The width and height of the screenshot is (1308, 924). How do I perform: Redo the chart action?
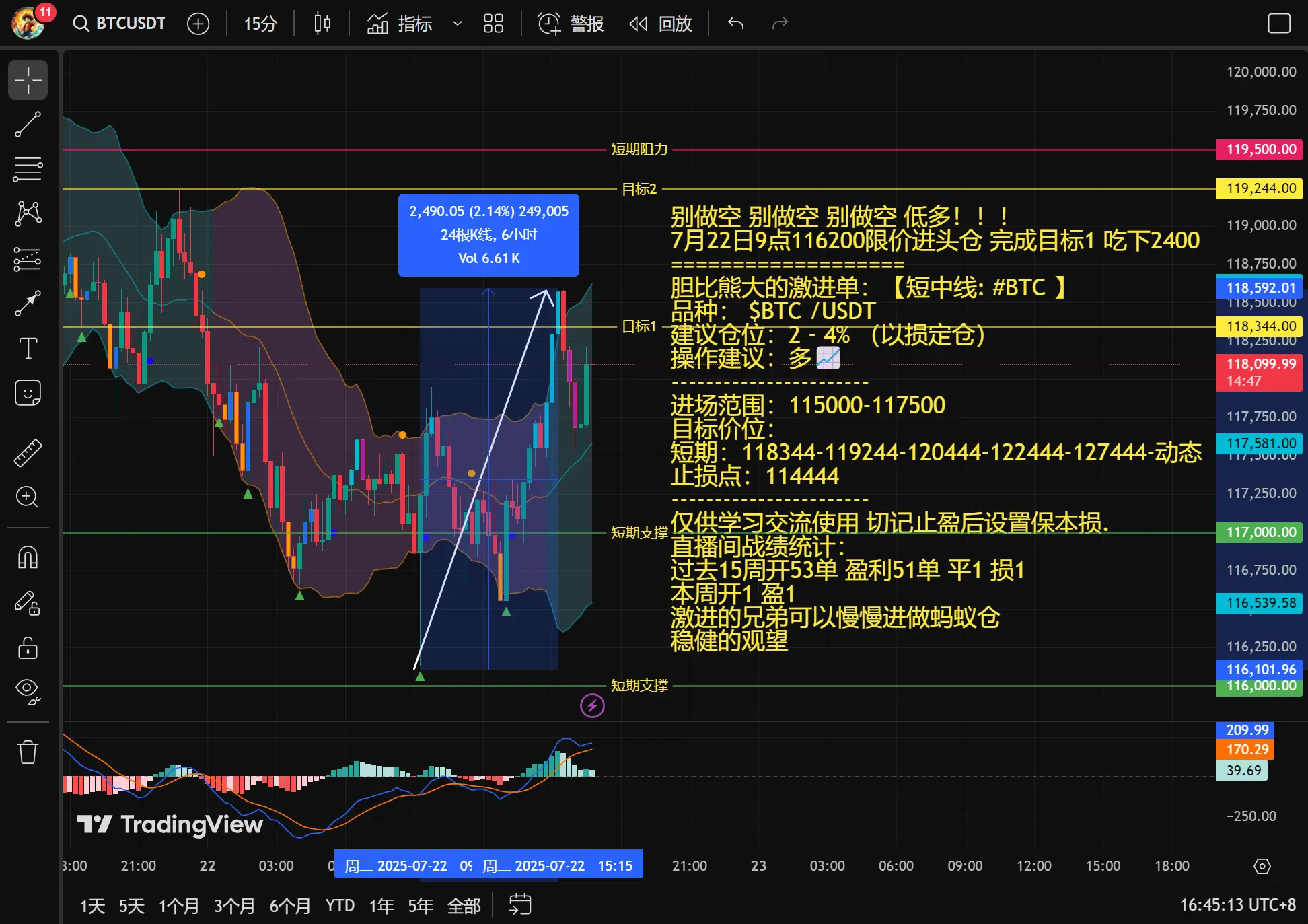(780, 24)
